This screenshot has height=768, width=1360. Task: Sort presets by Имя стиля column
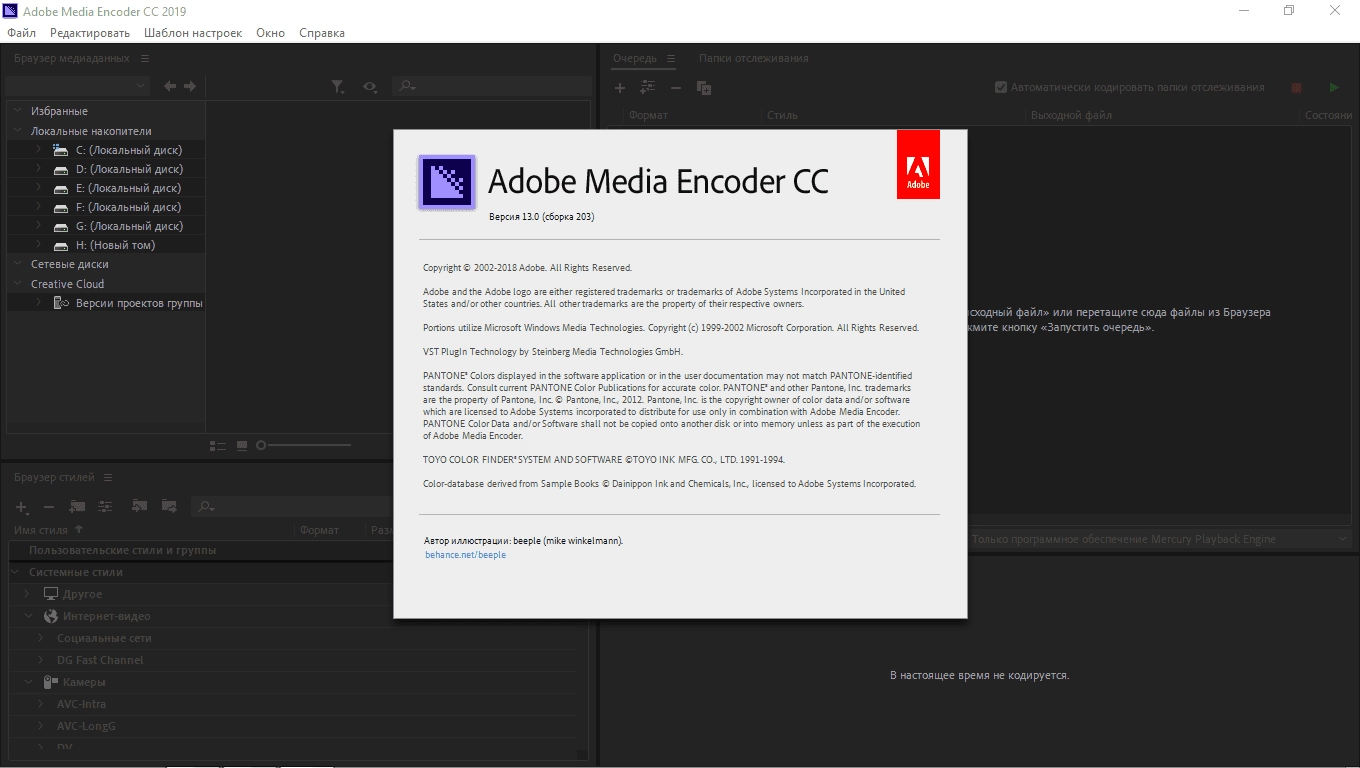coord(41,530)
